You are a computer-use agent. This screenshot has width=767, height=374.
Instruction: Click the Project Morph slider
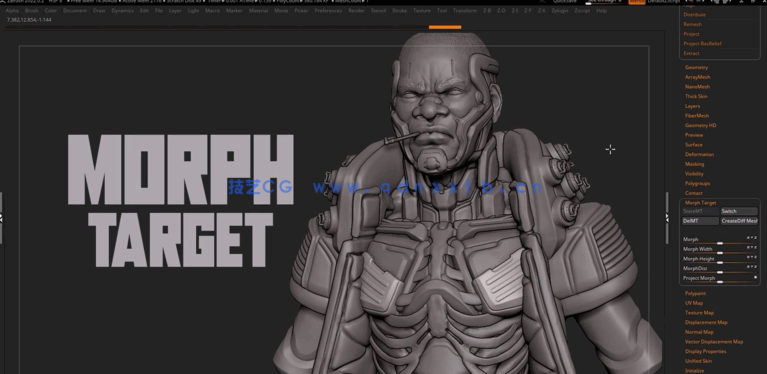(720, 279)
